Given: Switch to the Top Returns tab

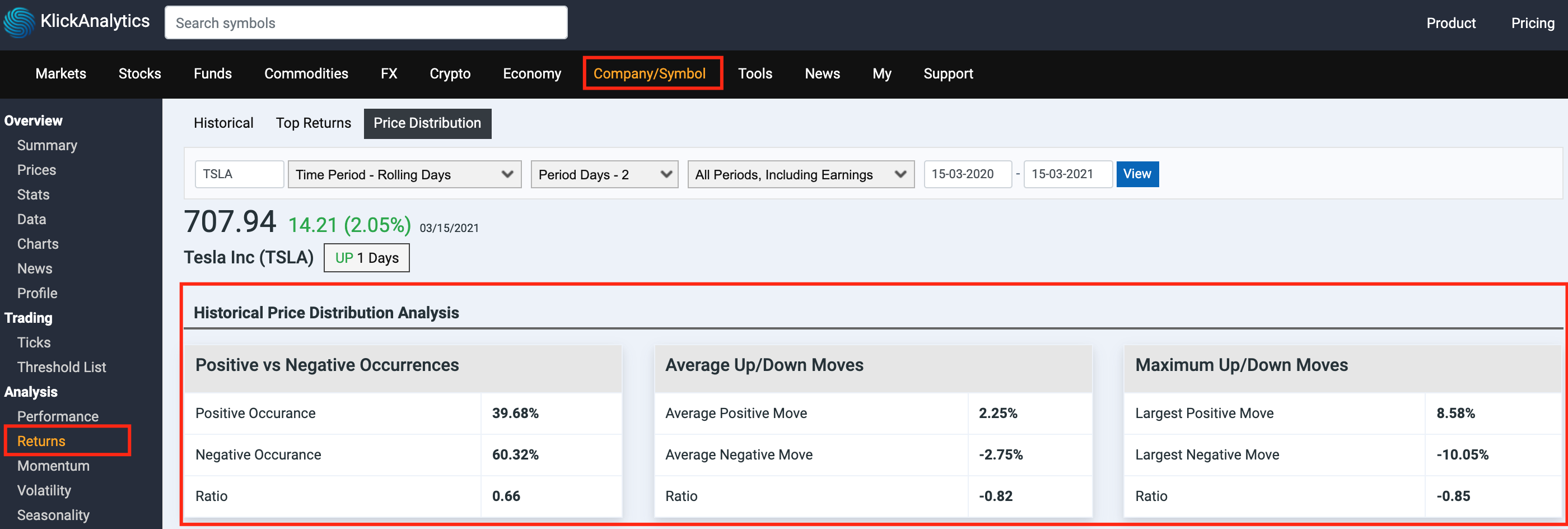Looking at the screenshot, I should click(x=314, y=123).
